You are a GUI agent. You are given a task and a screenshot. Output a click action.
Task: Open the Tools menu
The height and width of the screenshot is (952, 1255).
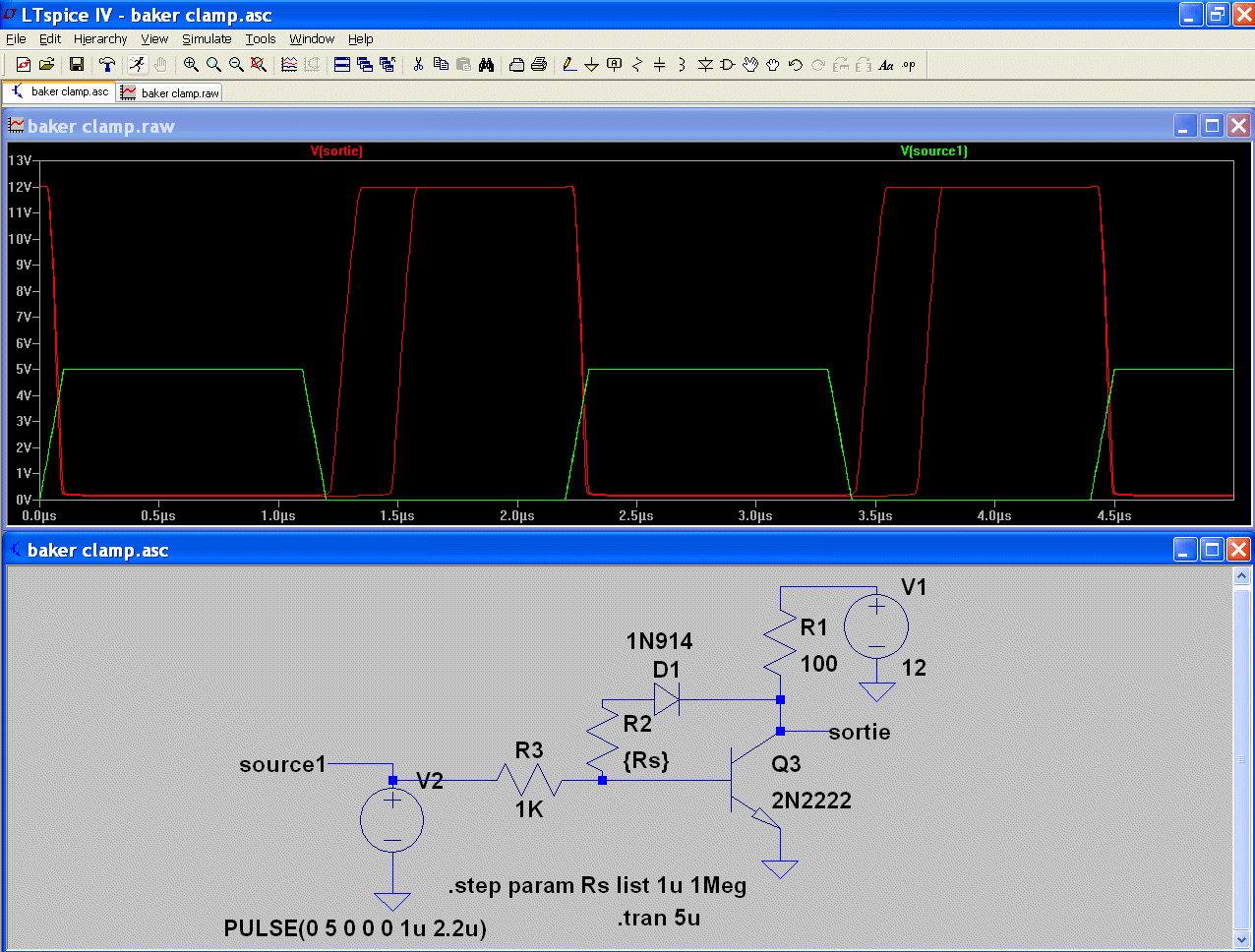[x=261, y=39]
